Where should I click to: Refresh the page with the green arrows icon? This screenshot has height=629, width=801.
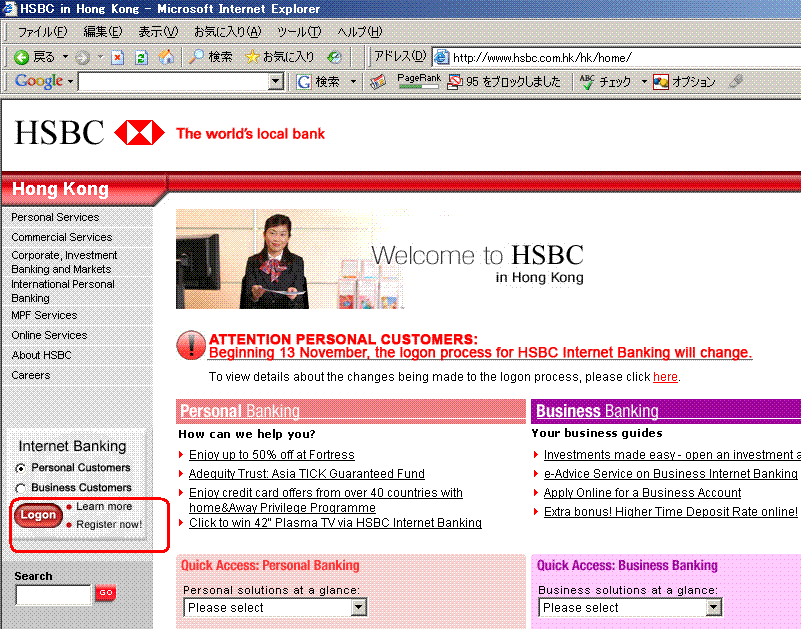(x=142, y=57)
